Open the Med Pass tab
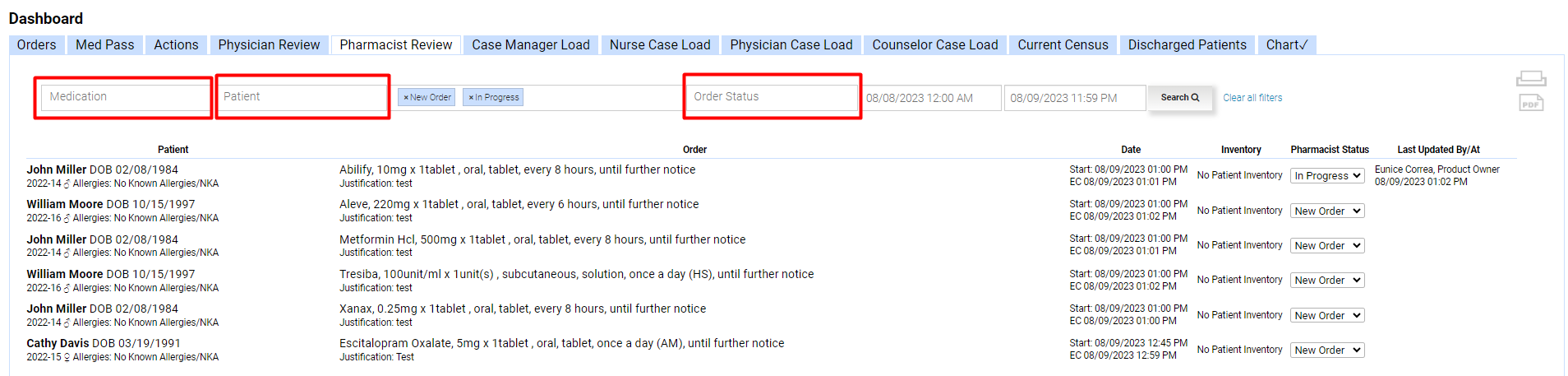 (105, 45)
